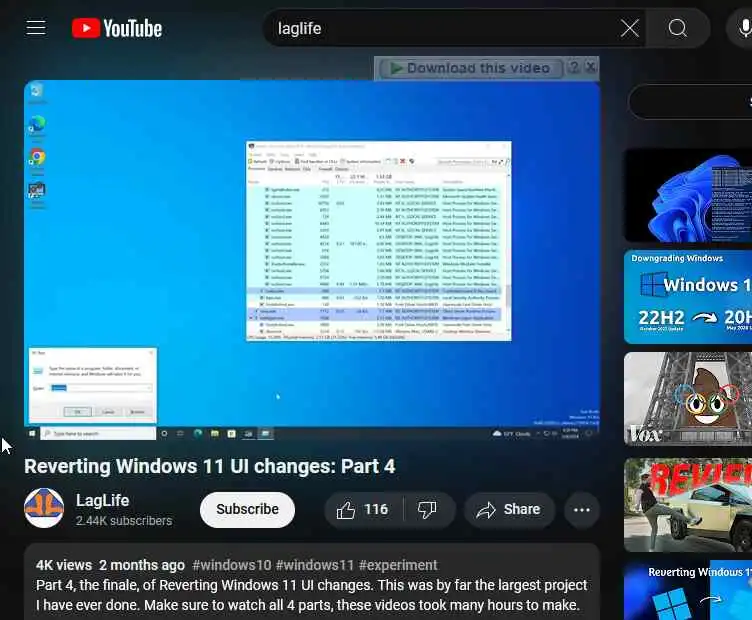The image size is (752, 620).
Task: Open the Reverting Windows 11 recommended thumbnail
Action: pyautogui.click(x=688, y=591)
